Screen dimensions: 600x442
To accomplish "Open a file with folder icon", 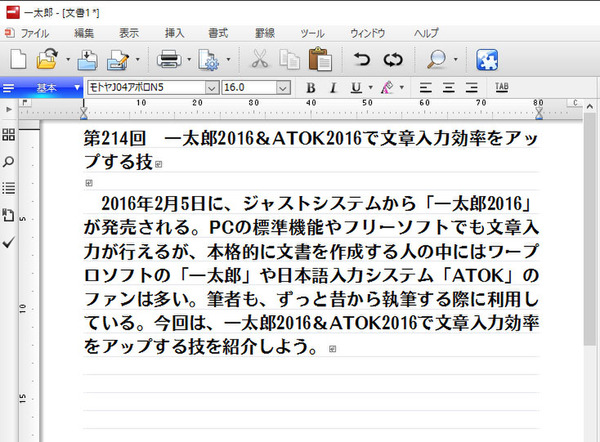I will [x=47, y=59].
